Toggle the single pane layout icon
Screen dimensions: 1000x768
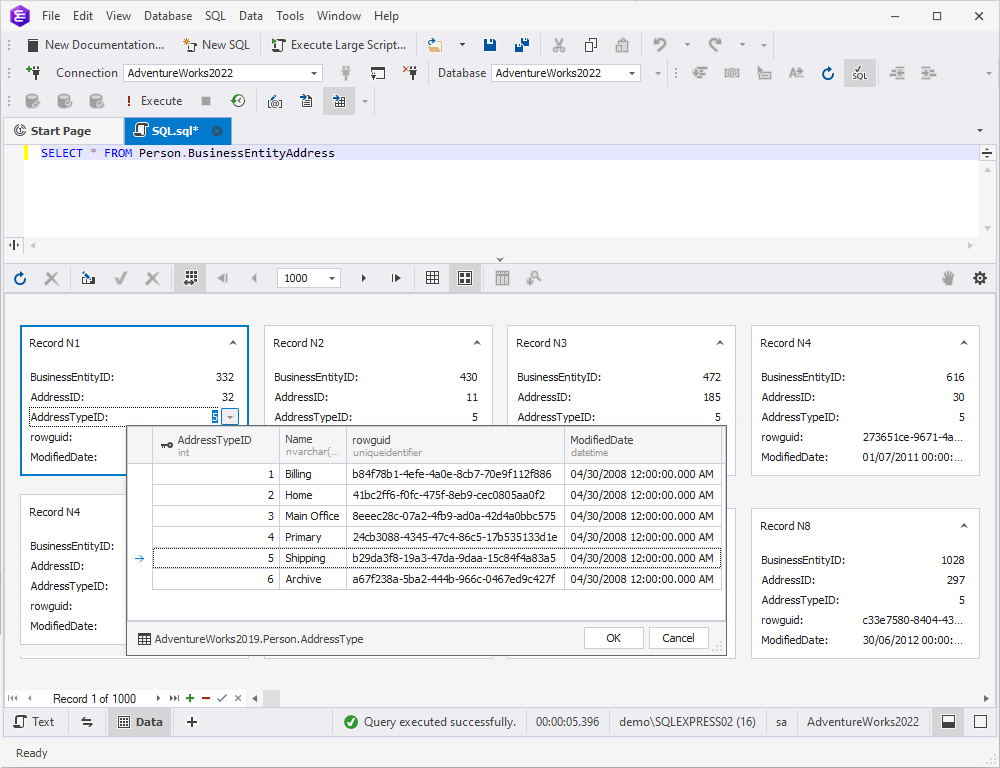point(980,722)
